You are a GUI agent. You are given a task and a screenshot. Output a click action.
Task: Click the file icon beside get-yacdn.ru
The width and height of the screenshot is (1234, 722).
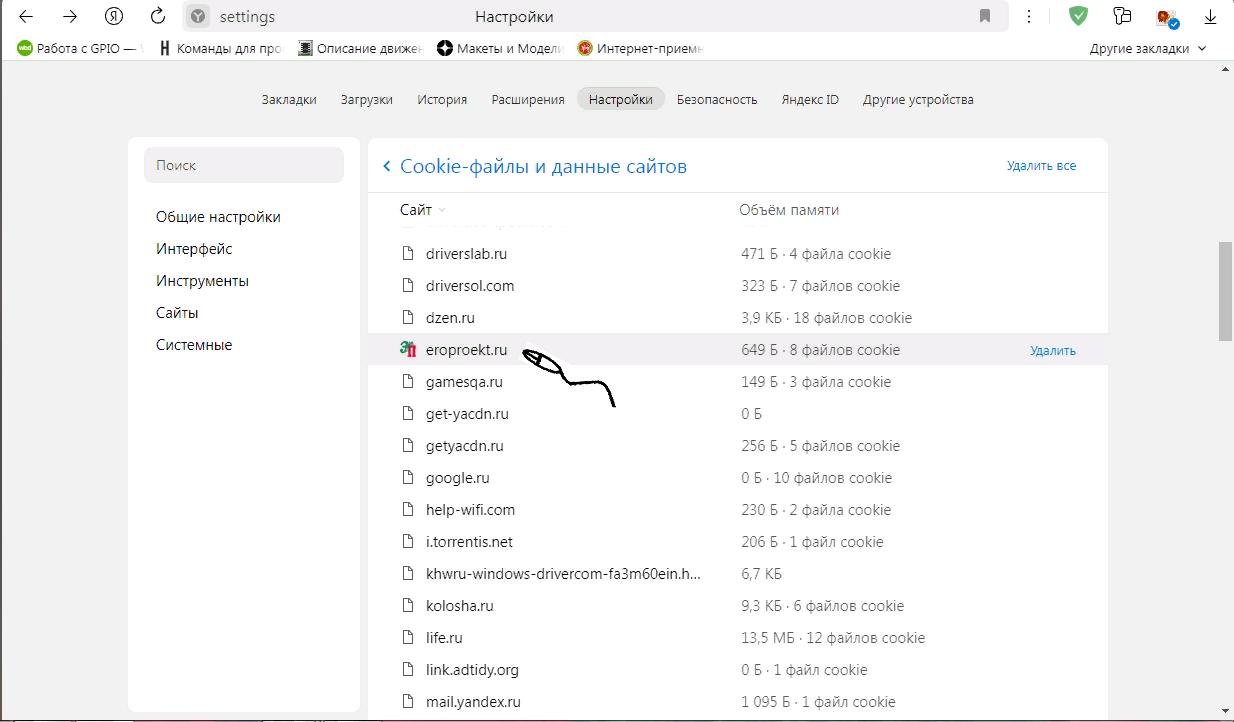tap(407, 414)
